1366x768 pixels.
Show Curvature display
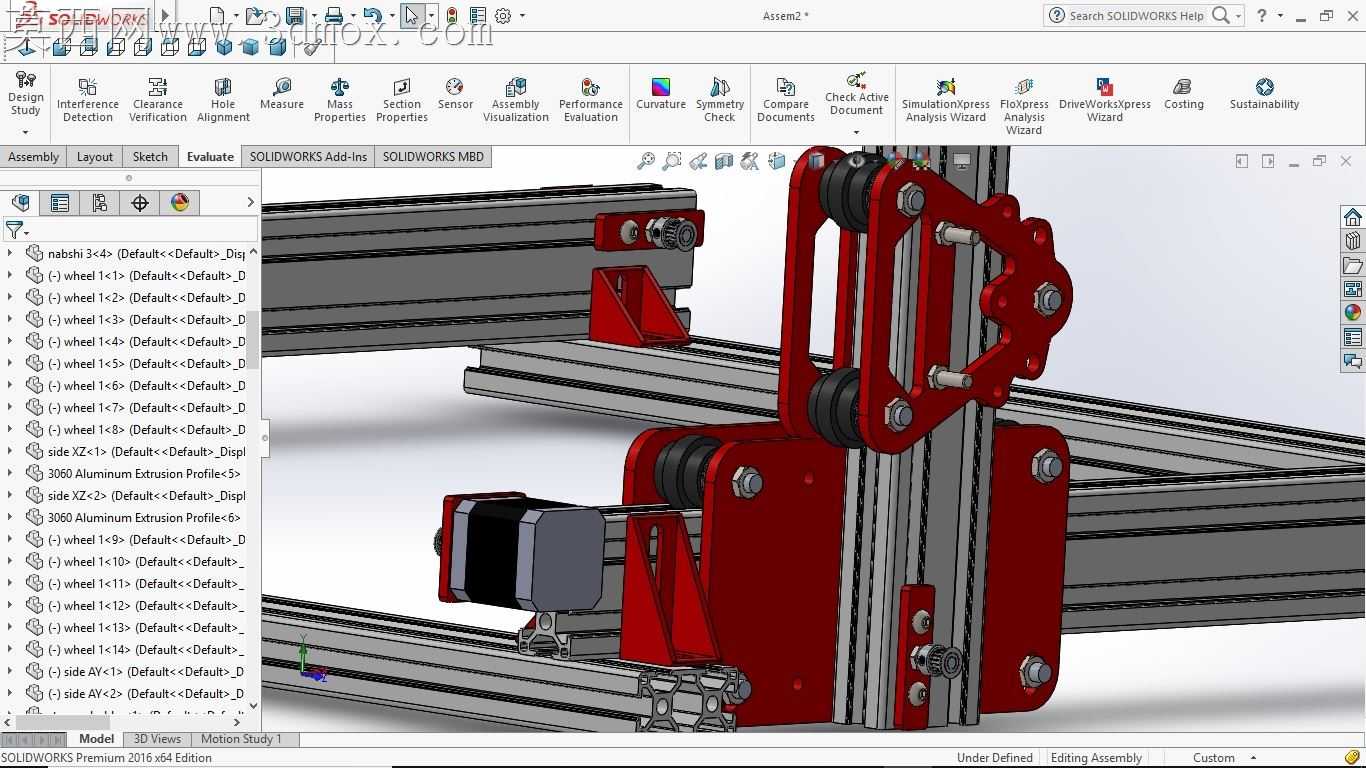point(661,94)
